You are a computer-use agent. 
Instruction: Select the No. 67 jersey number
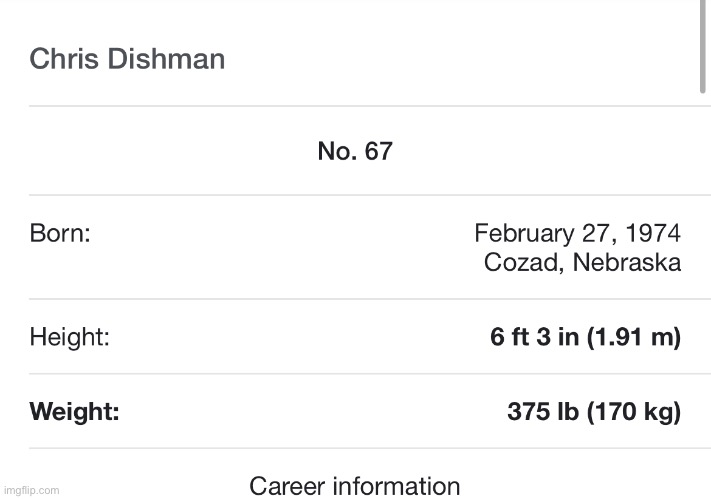pyautogui.click(x=355, y=151)
